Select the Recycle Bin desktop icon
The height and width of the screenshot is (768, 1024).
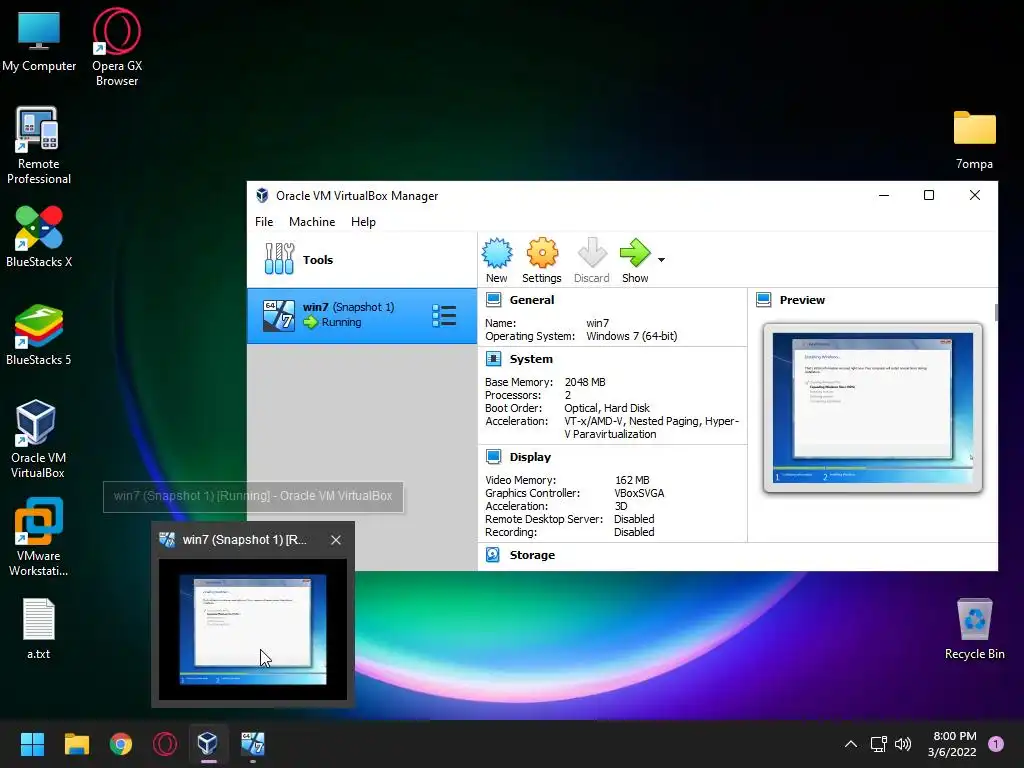point(974,629)
